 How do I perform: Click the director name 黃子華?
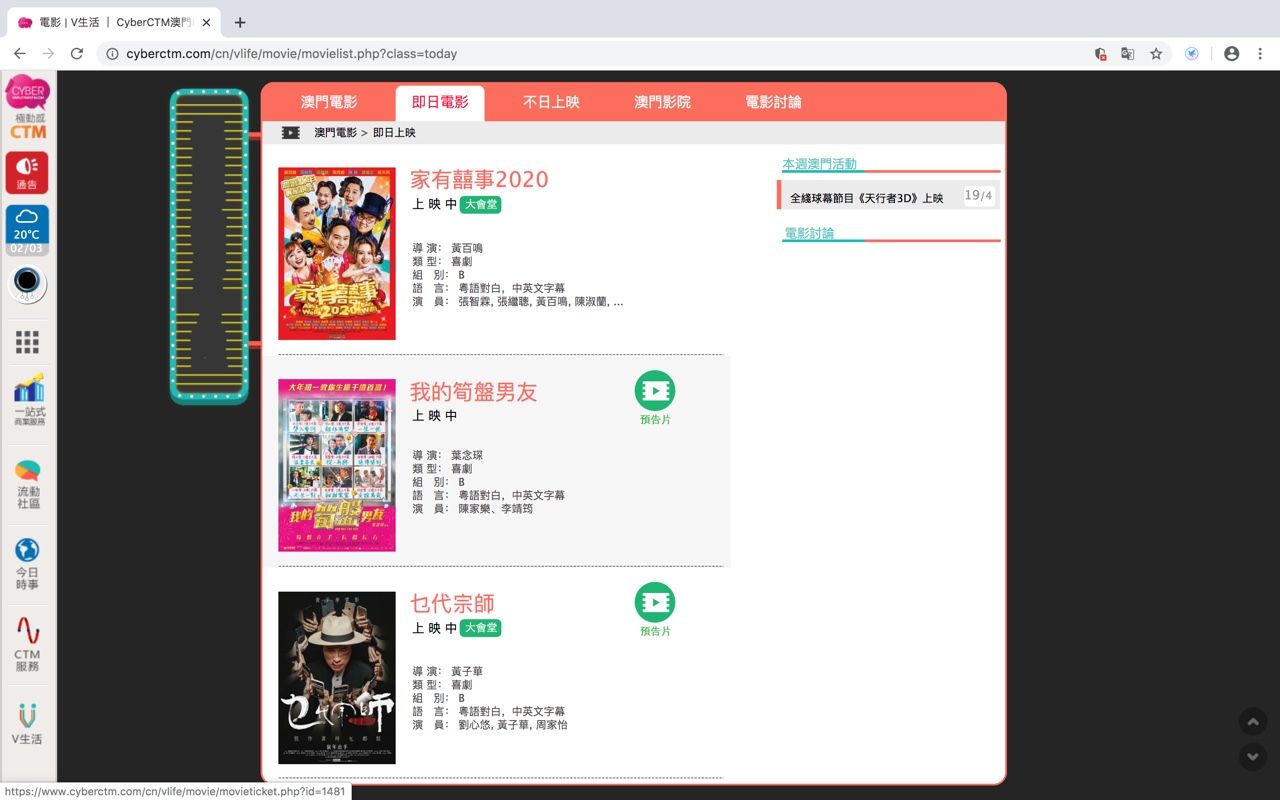467,671
